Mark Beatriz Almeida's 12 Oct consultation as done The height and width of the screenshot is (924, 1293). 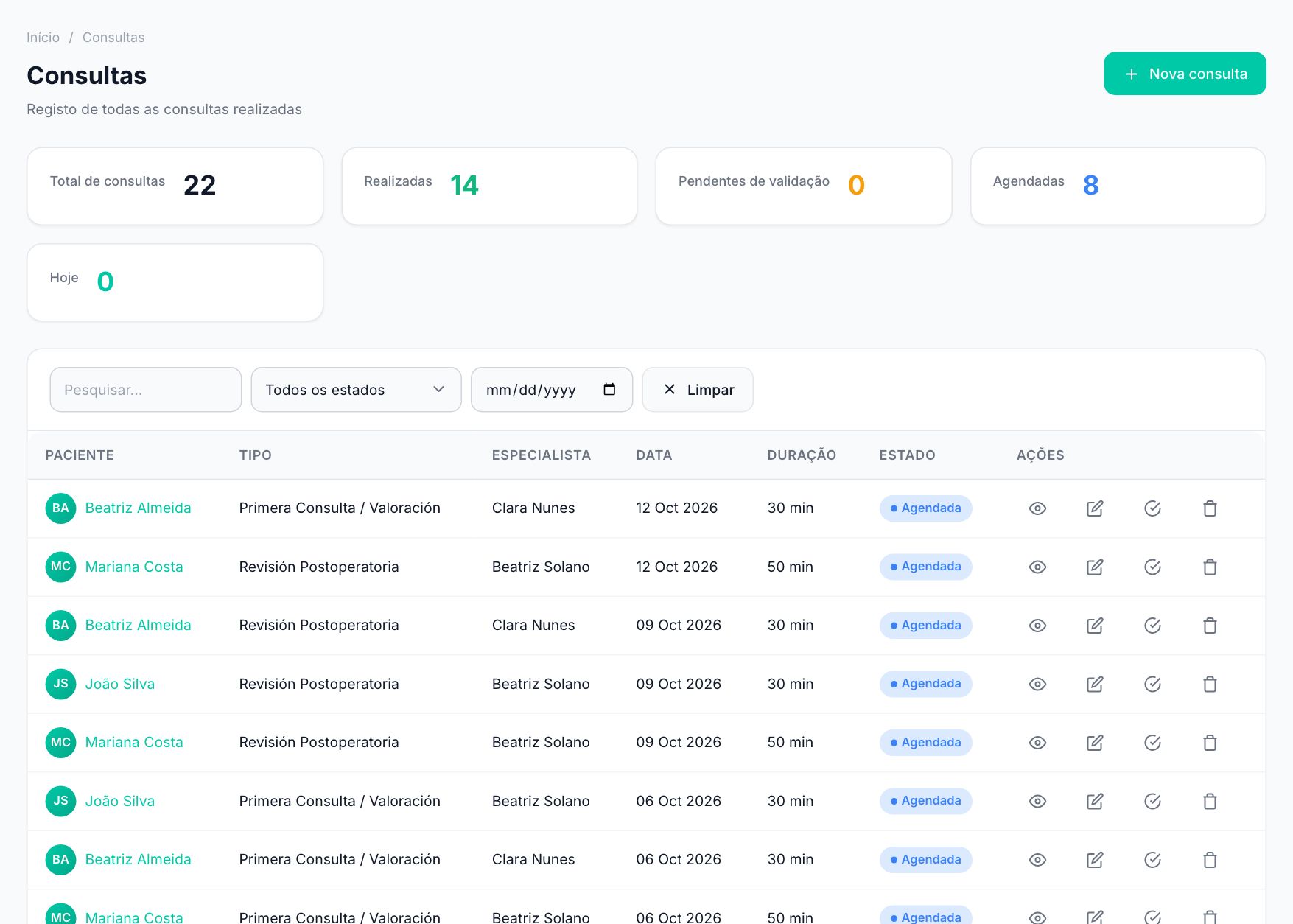(x=1152, y=508)
